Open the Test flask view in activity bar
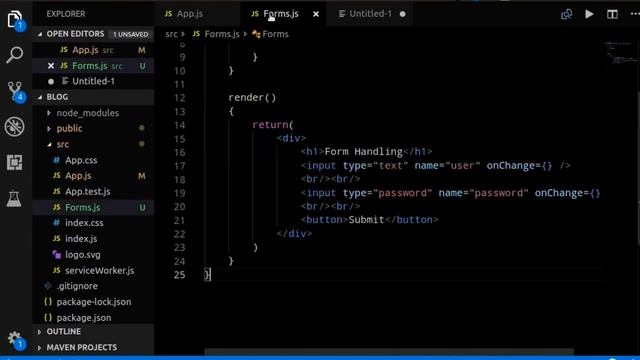The width and height of the screenshot is (640, 360). pos(14,198)
